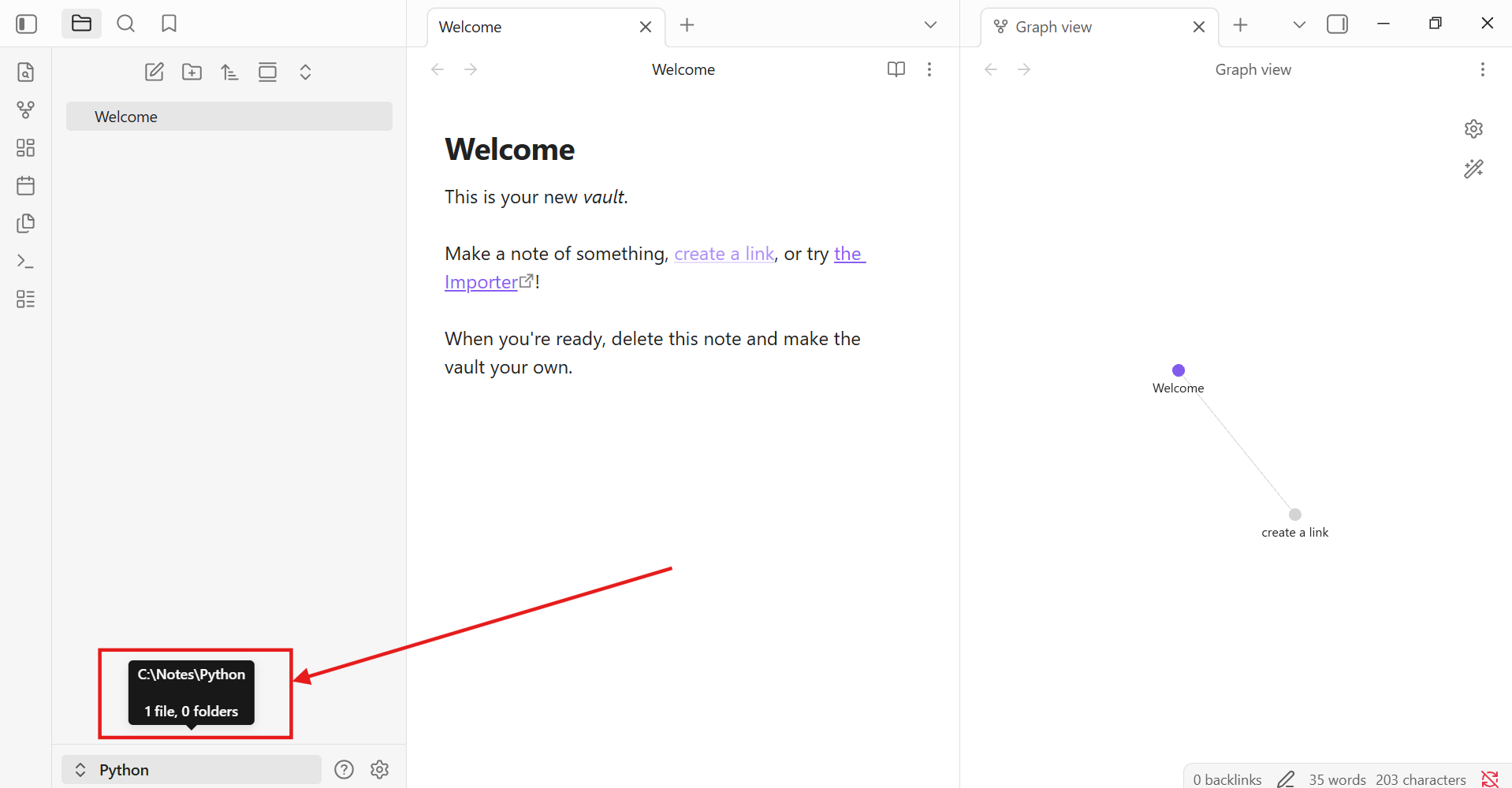Toggle the right sidebar panel
This screenshot has width=1512, height=788.
click(1337, 24)
